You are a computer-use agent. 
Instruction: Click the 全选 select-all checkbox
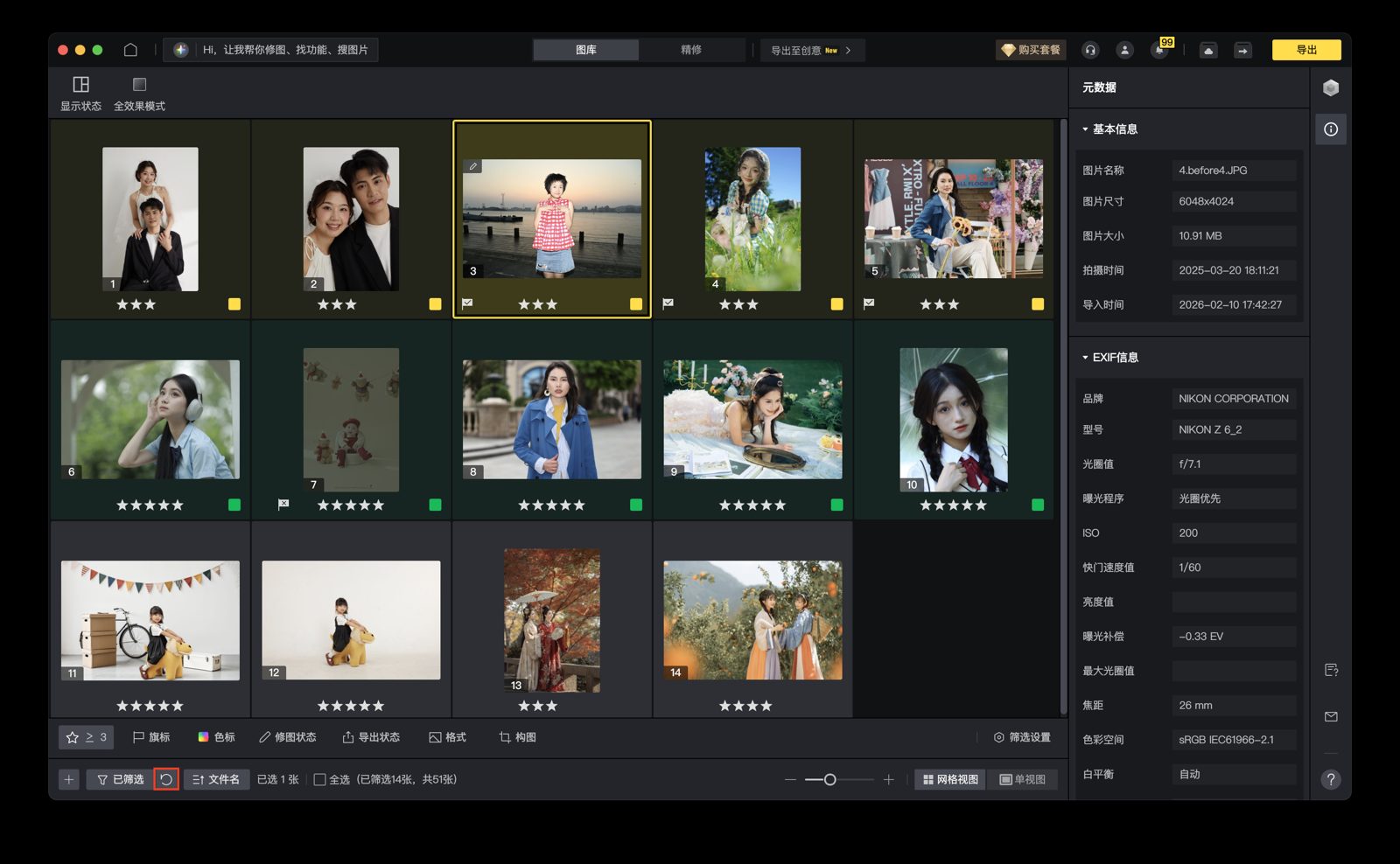pos(321,779)
